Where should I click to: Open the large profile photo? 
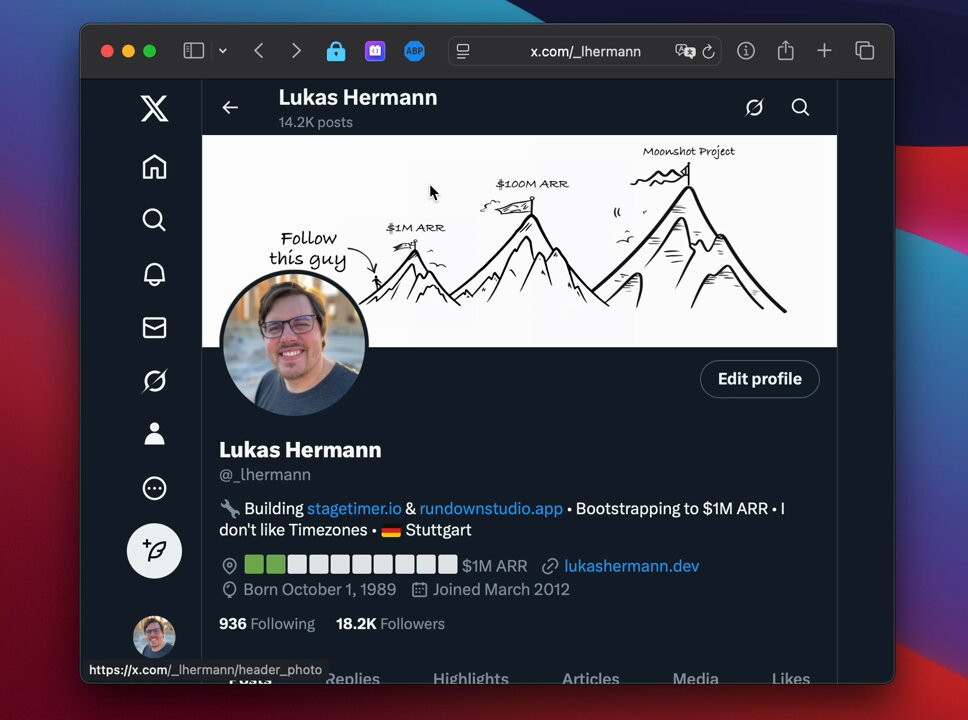click(294, 344)
